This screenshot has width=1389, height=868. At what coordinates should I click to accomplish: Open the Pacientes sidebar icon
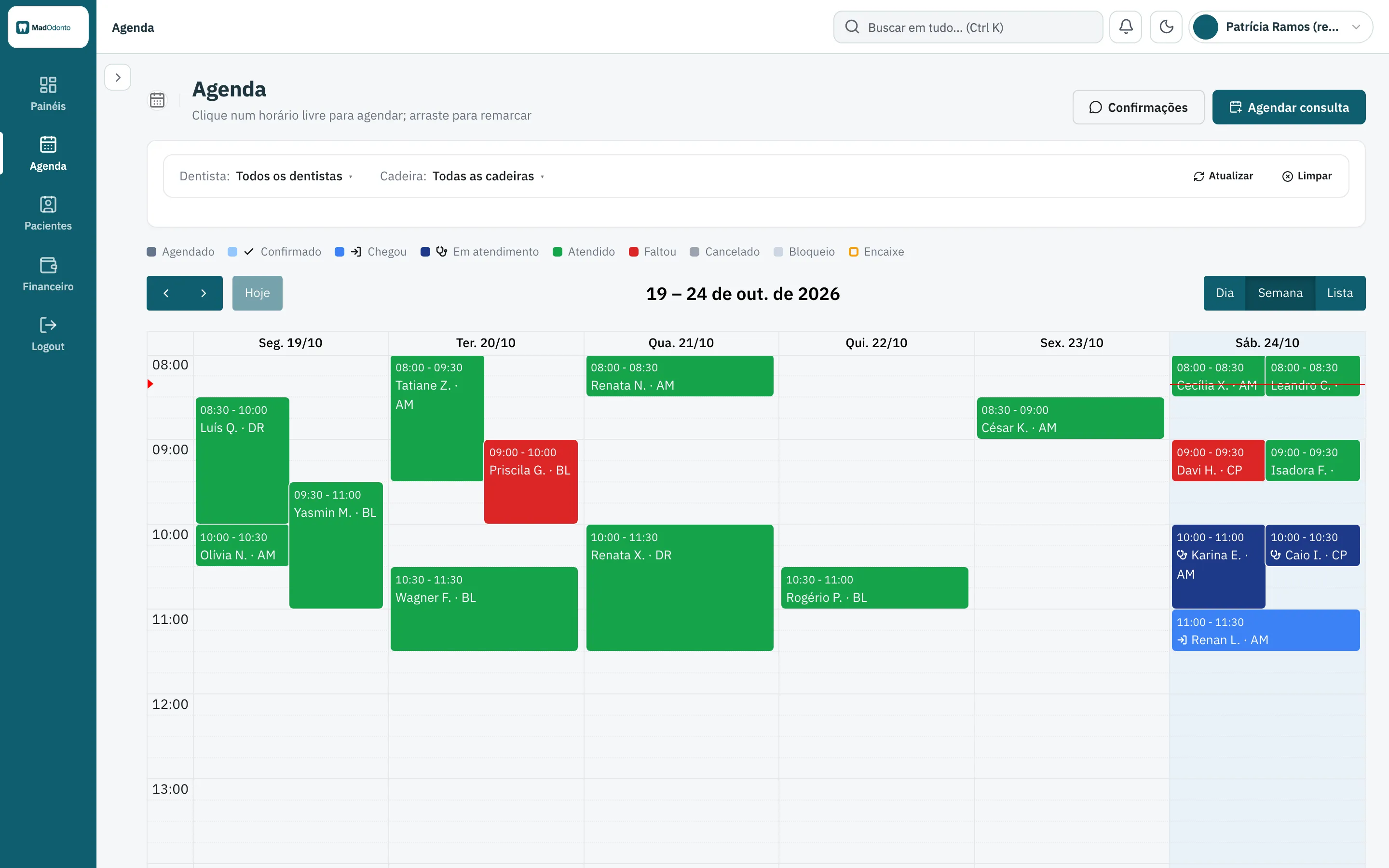click(x=48, y=204)
